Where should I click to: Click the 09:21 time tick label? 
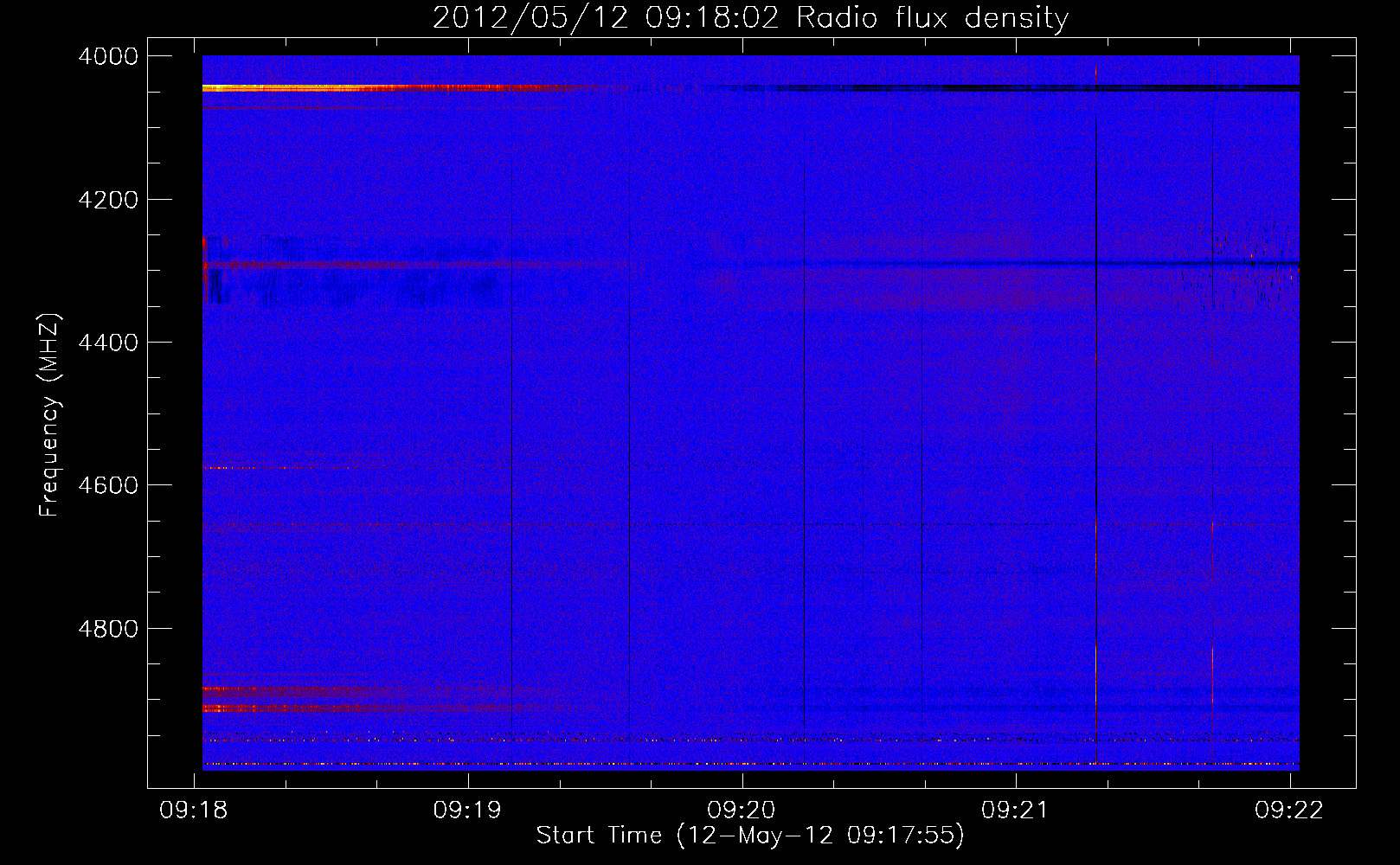click(1016, 810)
